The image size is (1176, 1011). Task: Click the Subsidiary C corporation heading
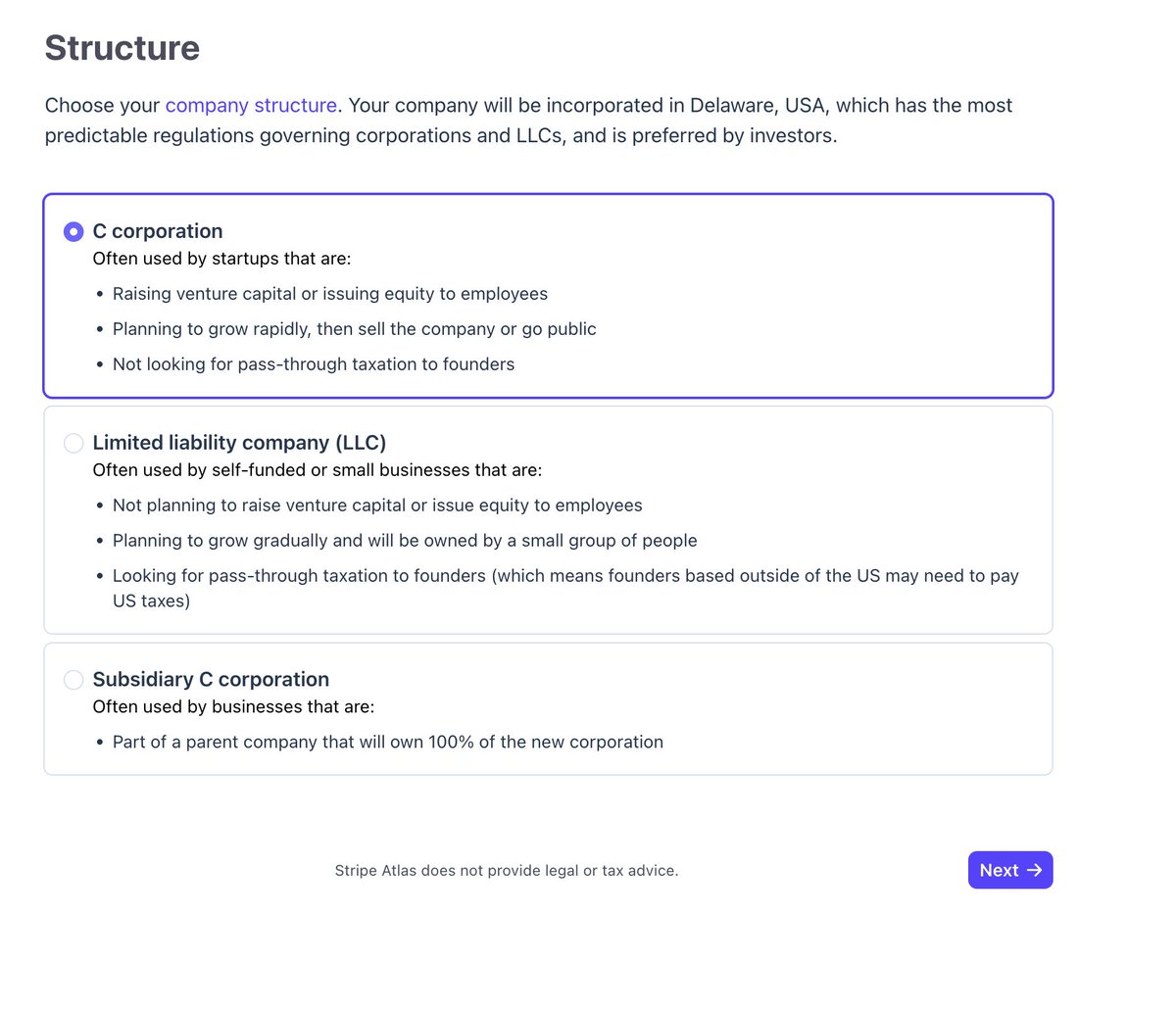tap(211, 679)
